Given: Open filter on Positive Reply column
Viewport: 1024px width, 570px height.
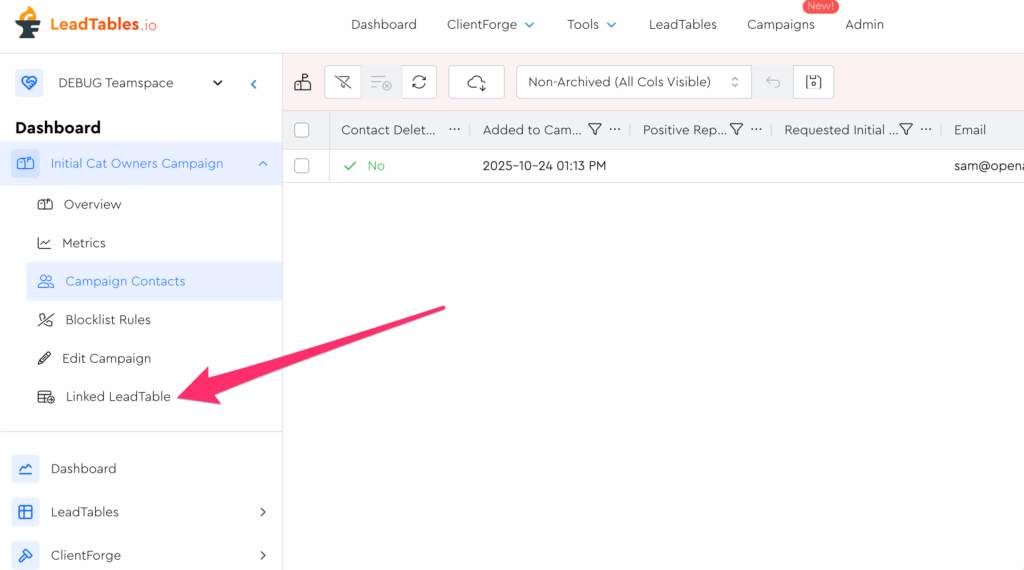Looking at the screenshot, I should (737, 130).
